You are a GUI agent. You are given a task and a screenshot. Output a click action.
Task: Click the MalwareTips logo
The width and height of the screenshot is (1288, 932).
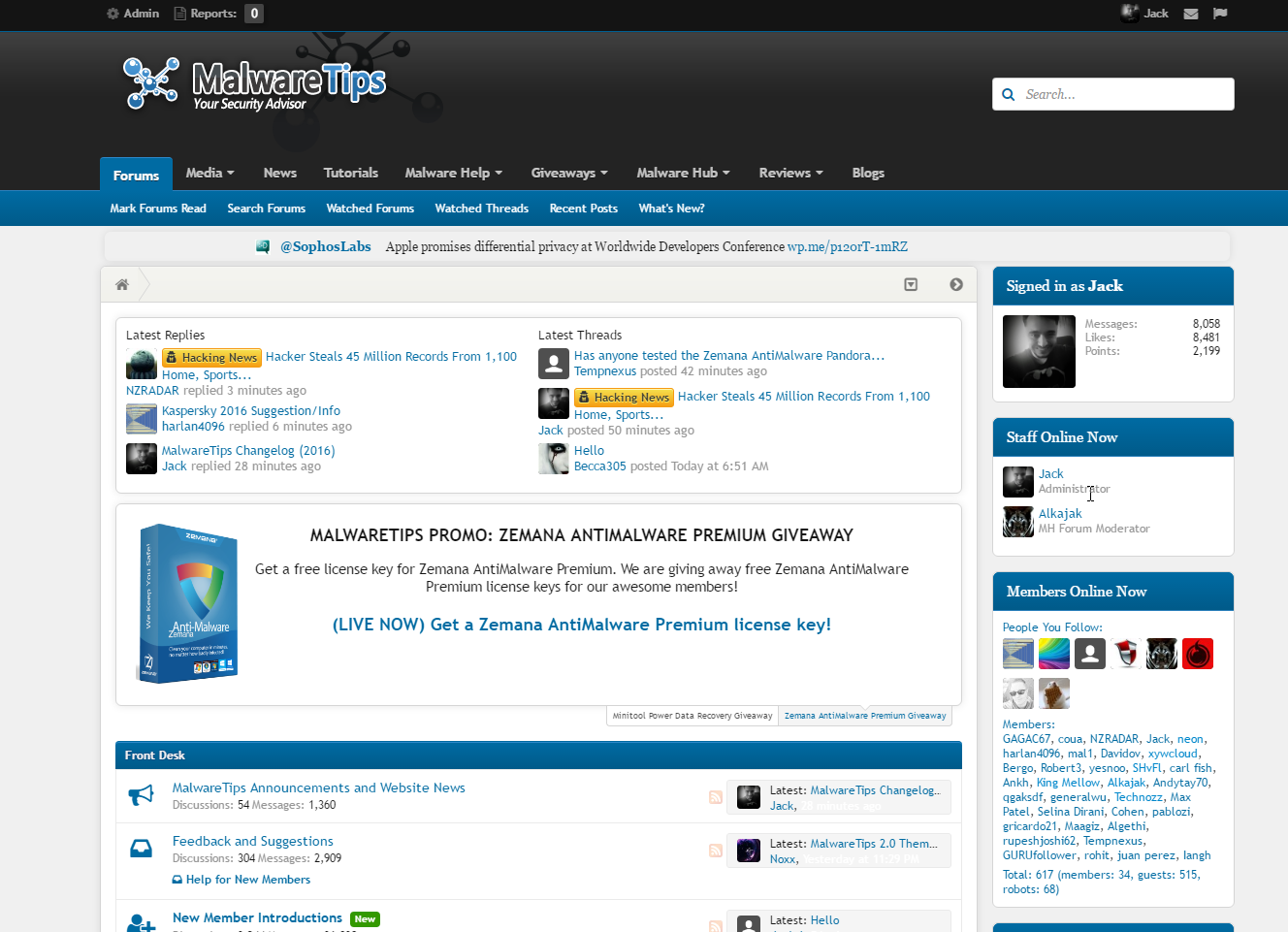coord(254,84)
